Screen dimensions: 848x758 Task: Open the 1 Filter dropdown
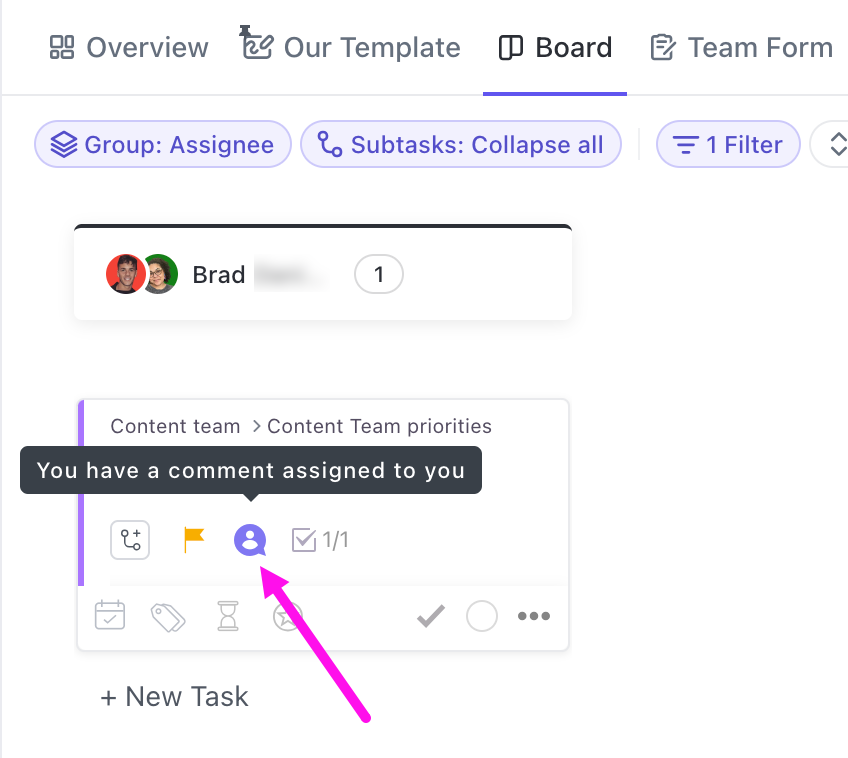tap(728, 145)
